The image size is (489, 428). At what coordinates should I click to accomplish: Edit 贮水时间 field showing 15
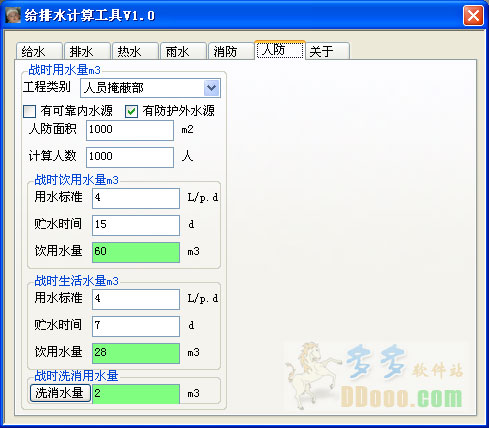coord(136,225)
